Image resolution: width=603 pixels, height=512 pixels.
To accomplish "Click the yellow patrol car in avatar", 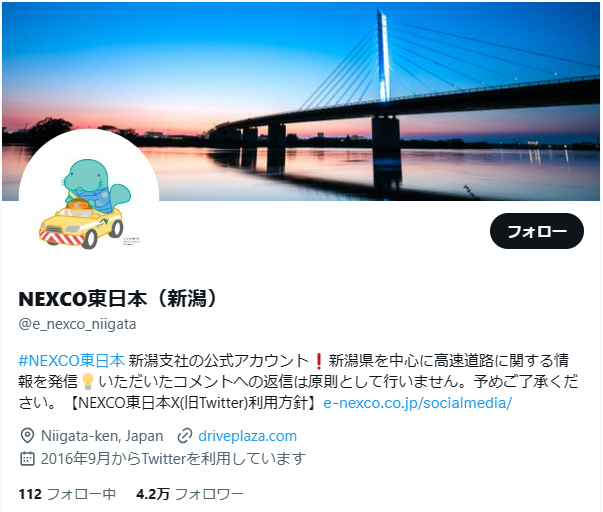I will click(81, 225).
